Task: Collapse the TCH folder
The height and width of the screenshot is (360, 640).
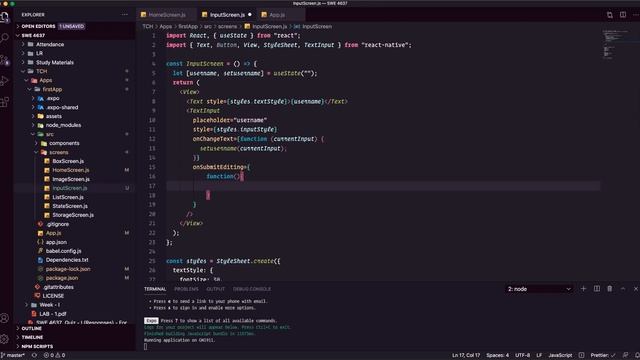Action: point(41,71)
